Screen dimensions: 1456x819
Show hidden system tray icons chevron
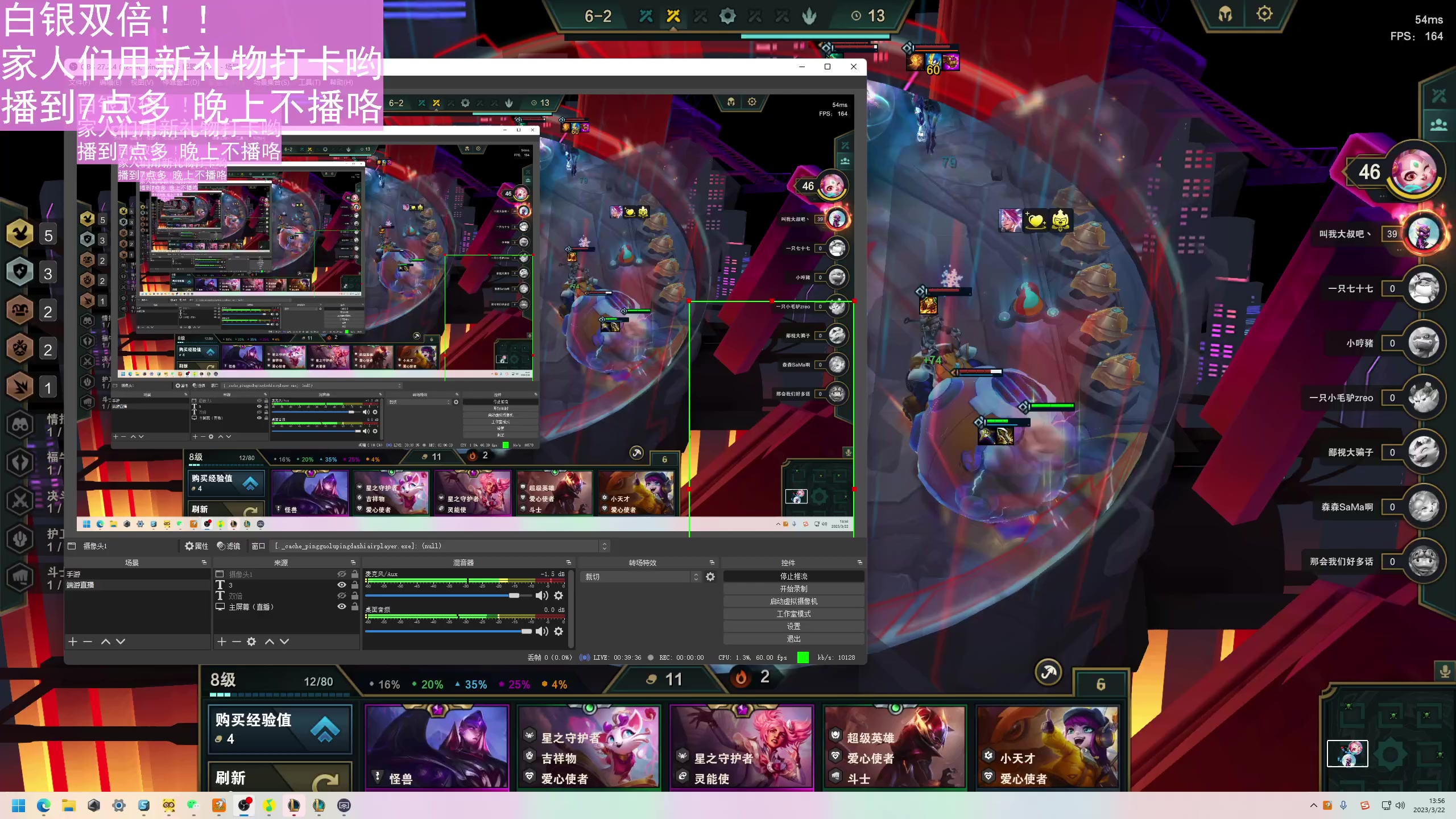pyautogui.click(x=1313, y=805)
